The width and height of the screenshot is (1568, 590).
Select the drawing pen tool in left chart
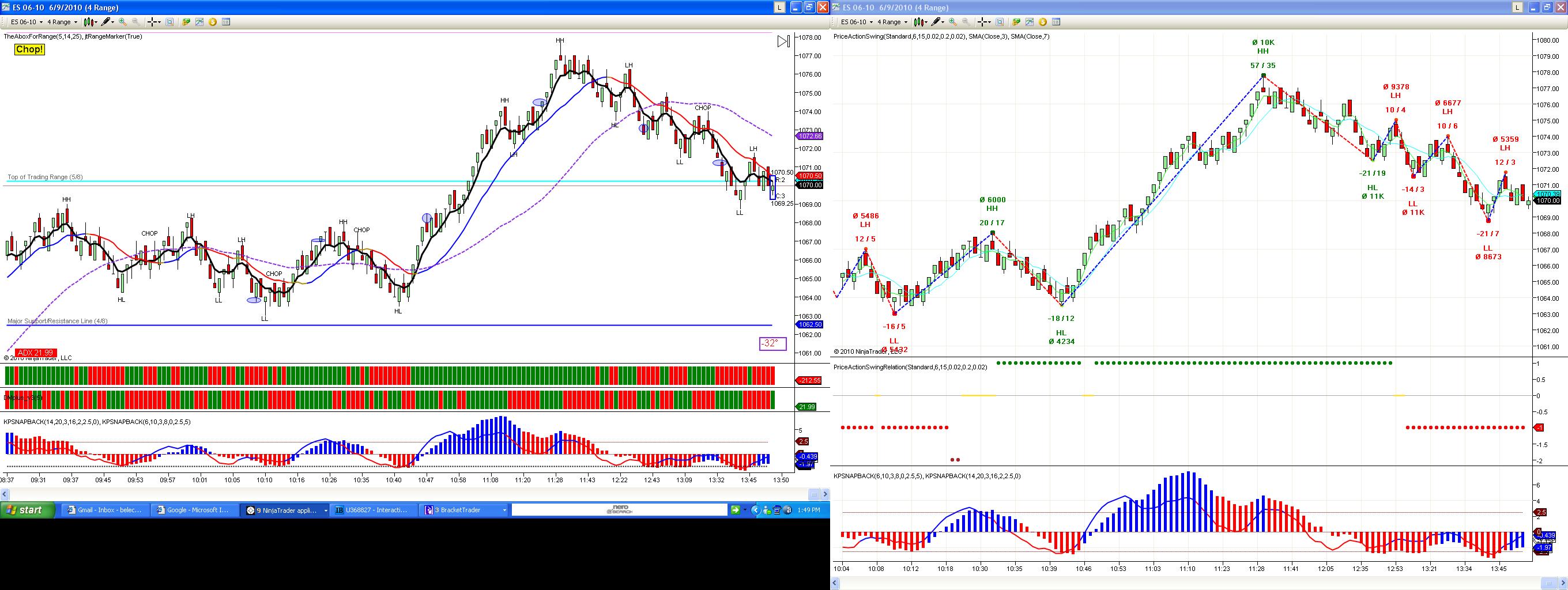(x=108, y=22)
